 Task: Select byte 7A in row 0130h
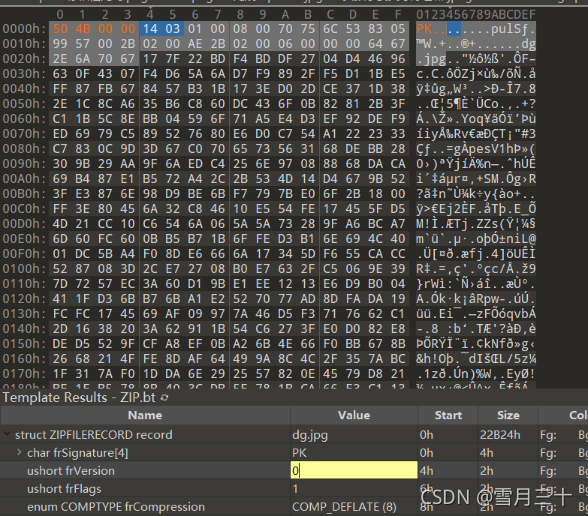click(240, 314)
